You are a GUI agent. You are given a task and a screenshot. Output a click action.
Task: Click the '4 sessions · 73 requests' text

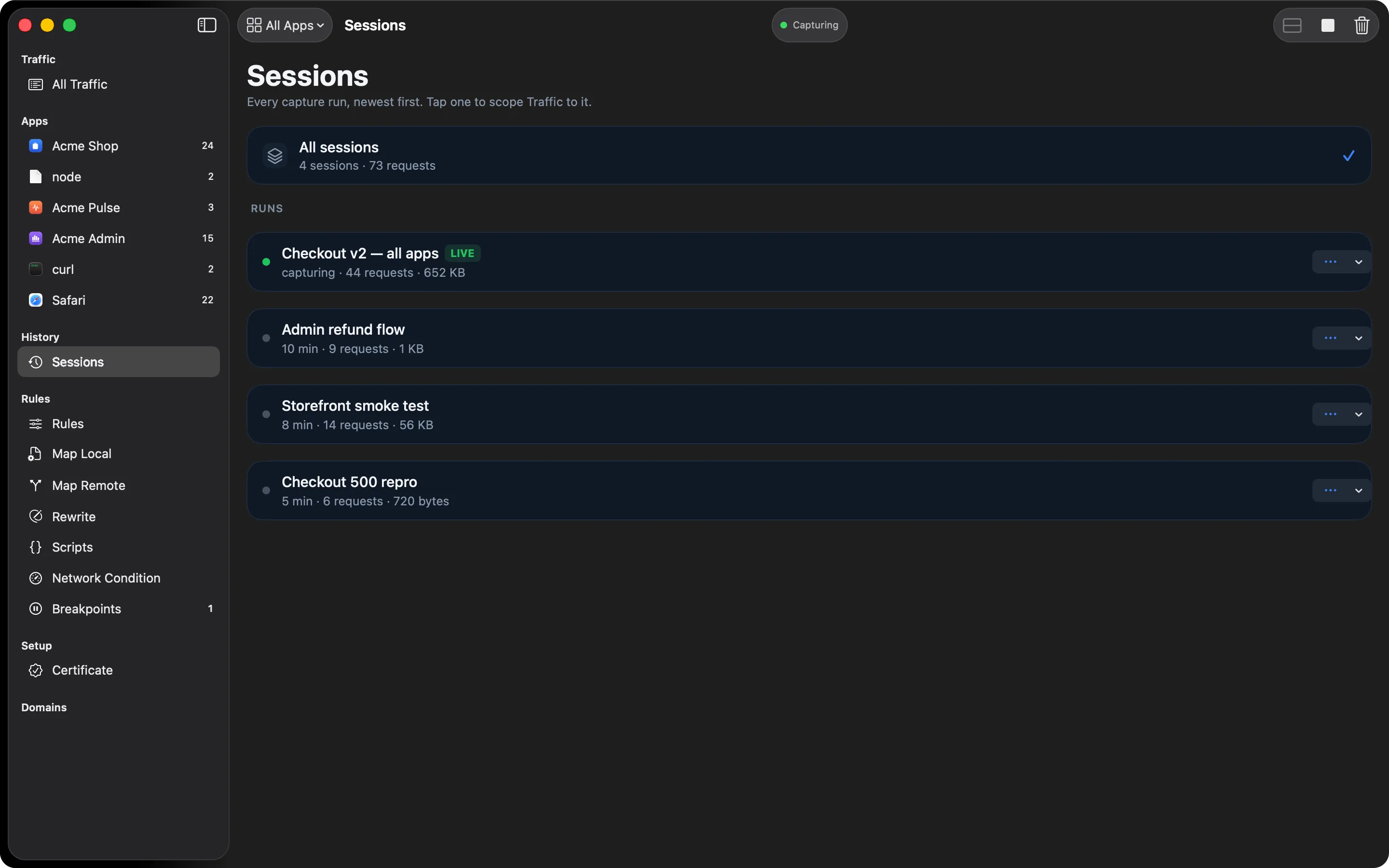click(368, 166)
